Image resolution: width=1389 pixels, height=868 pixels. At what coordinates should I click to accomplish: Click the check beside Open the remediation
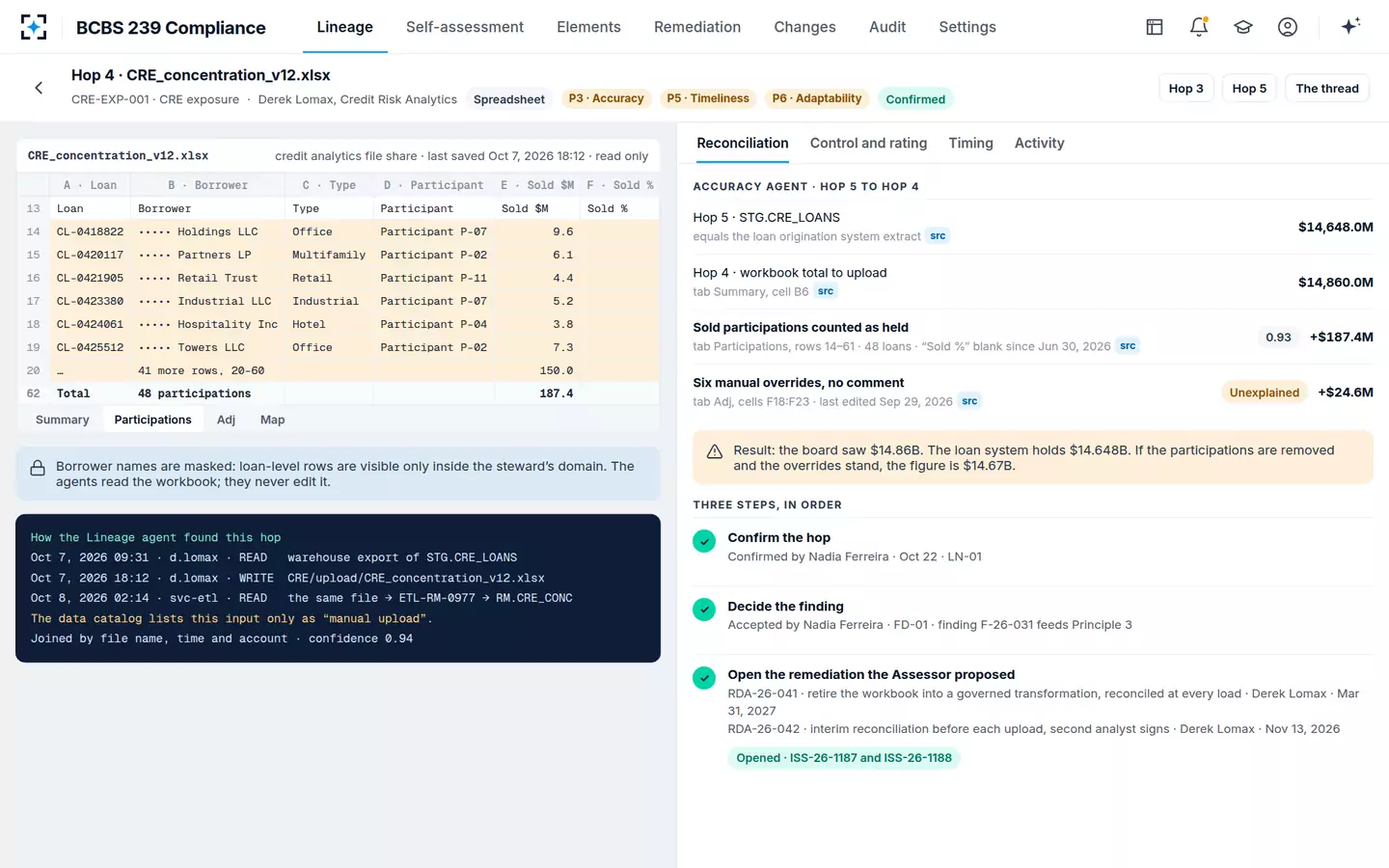[x=704, y=678]
